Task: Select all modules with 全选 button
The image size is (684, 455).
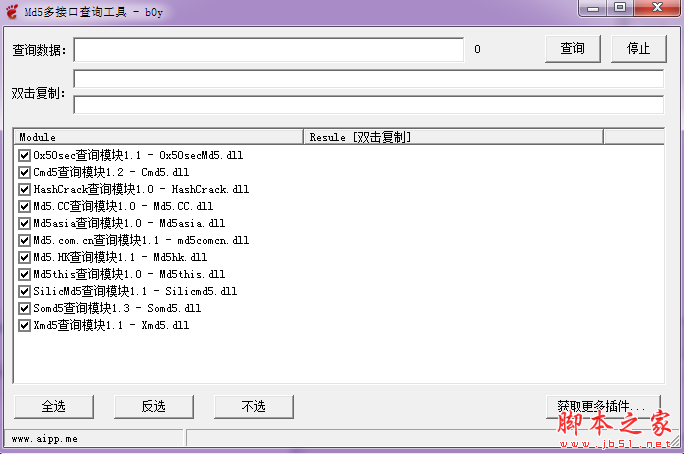Action: click(54, 407)
